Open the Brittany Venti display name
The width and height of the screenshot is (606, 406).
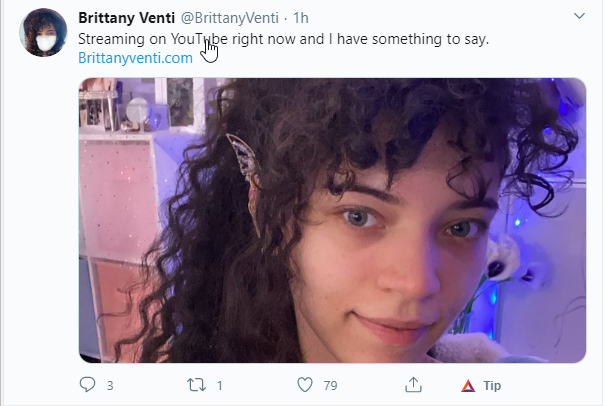[x=126, y=18]
